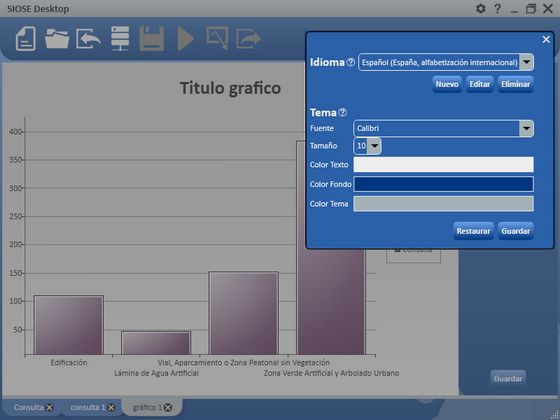Switch to the consulta 1 tab
The image size is (560, 420).
(88, 407)
